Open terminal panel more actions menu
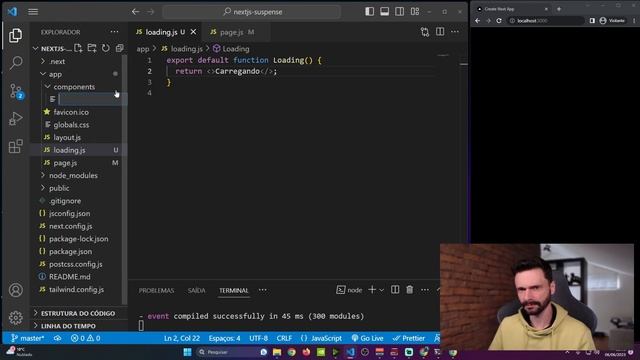The image size is (640, 360). pyautogui.click(x=425, y=290)
